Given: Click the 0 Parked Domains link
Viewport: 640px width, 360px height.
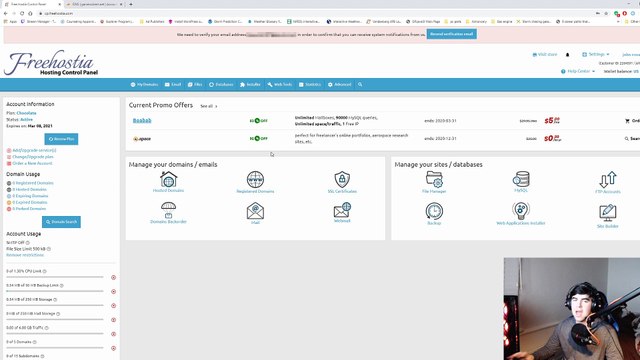Looking at the screenshot, I should point(29,209).
